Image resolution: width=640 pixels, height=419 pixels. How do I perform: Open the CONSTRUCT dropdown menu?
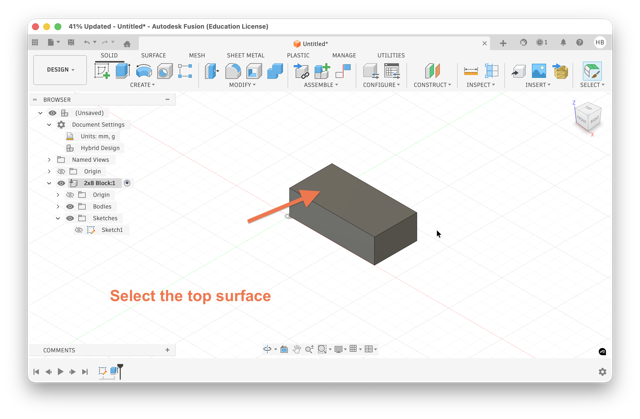coord(432,85)
